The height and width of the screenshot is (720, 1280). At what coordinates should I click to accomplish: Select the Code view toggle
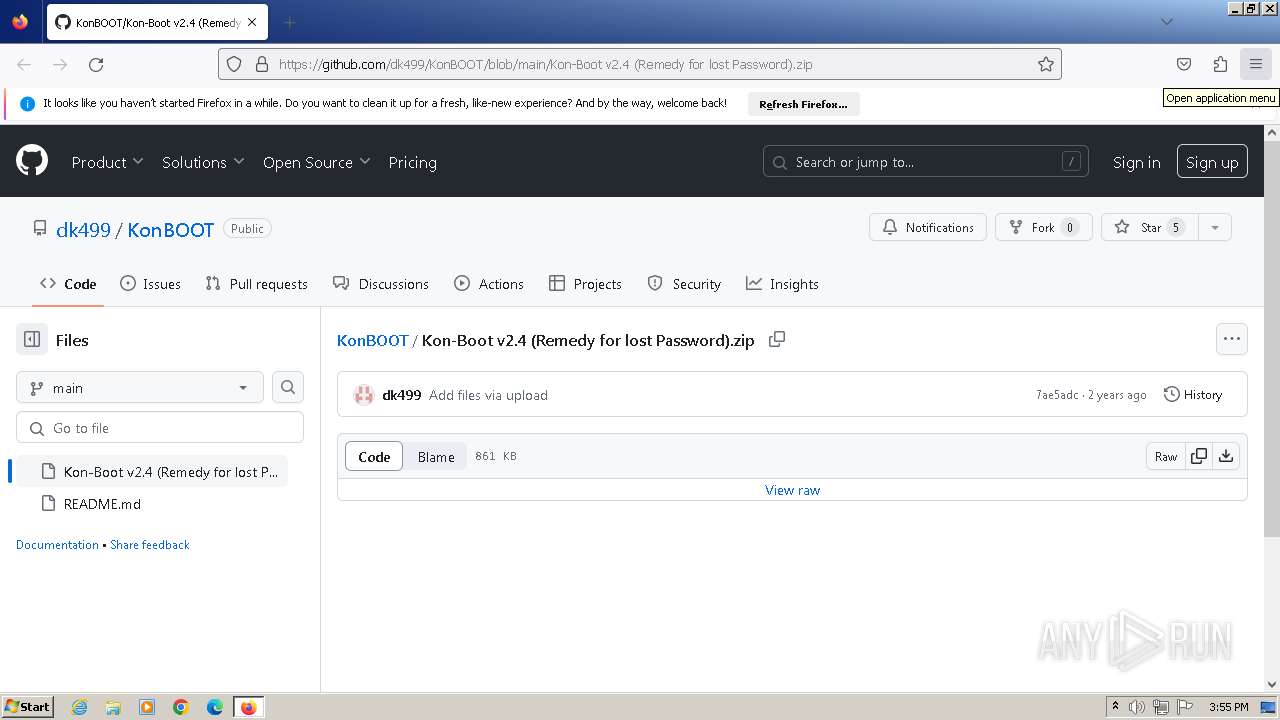click(374, 456)
